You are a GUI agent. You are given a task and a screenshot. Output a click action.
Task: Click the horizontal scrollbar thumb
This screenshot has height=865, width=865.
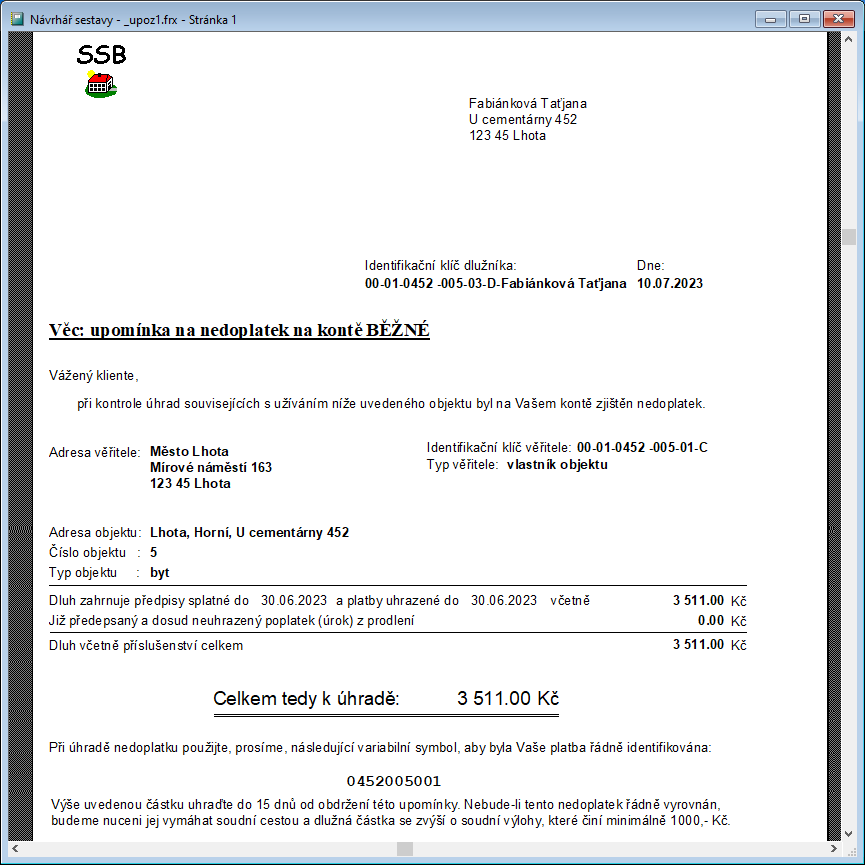pos(404,848)
